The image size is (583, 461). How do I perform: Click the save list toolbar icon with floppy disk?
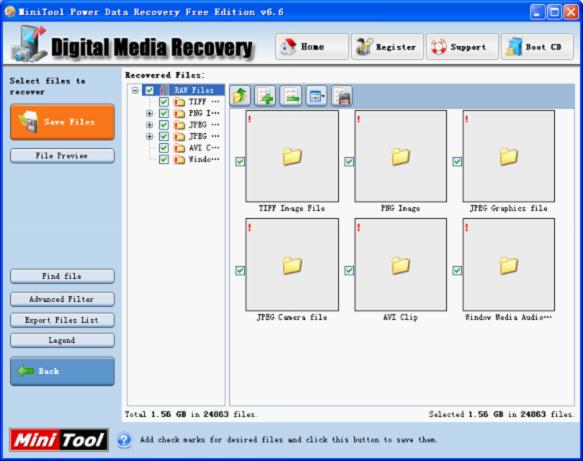(342, 96)
